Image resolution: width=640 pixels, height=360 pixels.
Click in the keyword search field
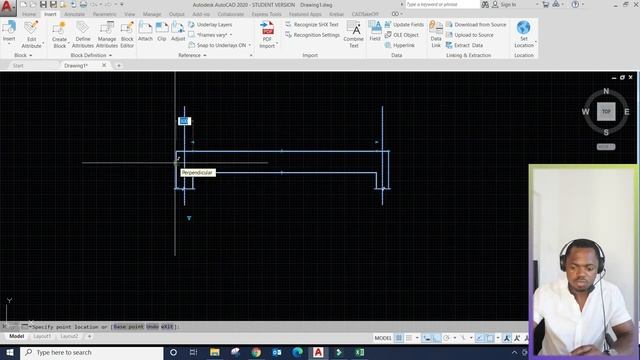(442, 4)
